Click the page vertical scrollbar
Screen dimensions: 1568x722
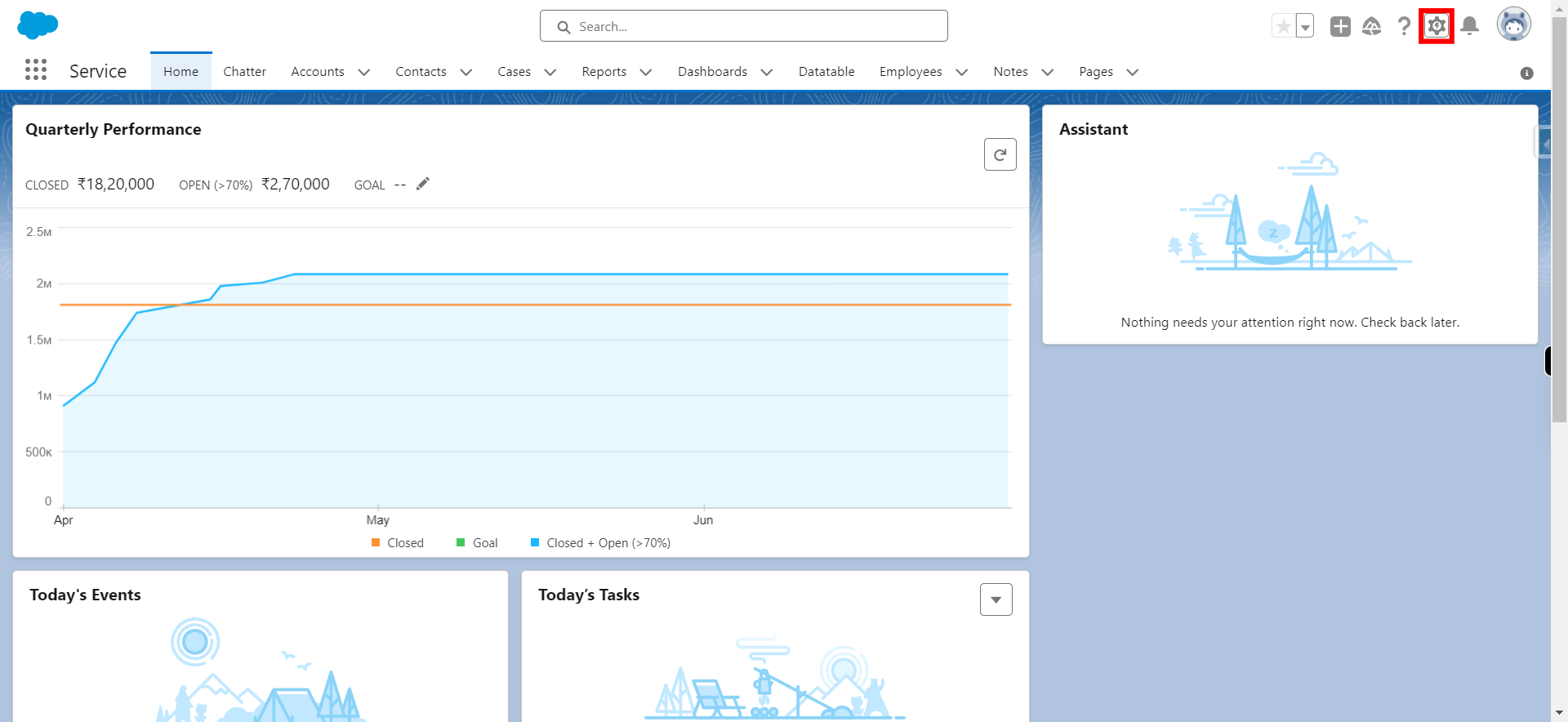(x=1559, y=221)
